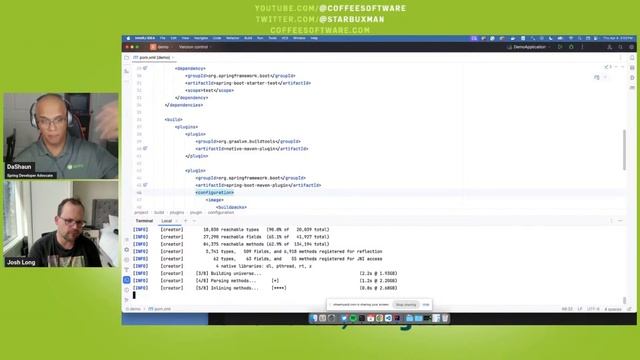
Task: Run DemoApplication with the play icon
Action: point(560,47)
